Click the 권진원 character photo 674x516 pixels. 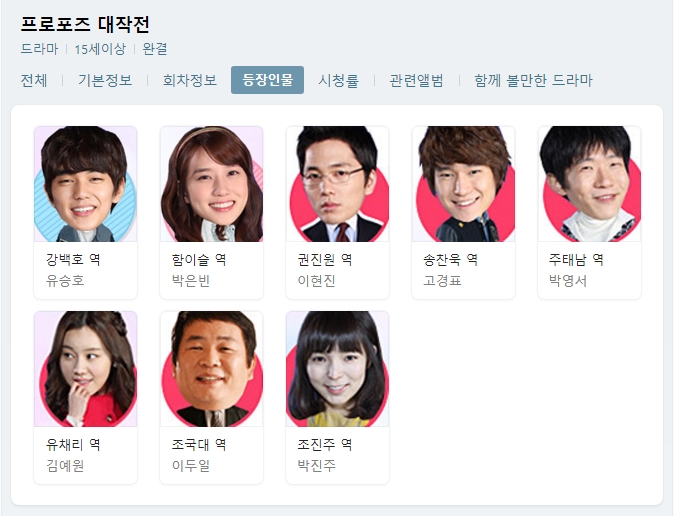pos(337,184)
